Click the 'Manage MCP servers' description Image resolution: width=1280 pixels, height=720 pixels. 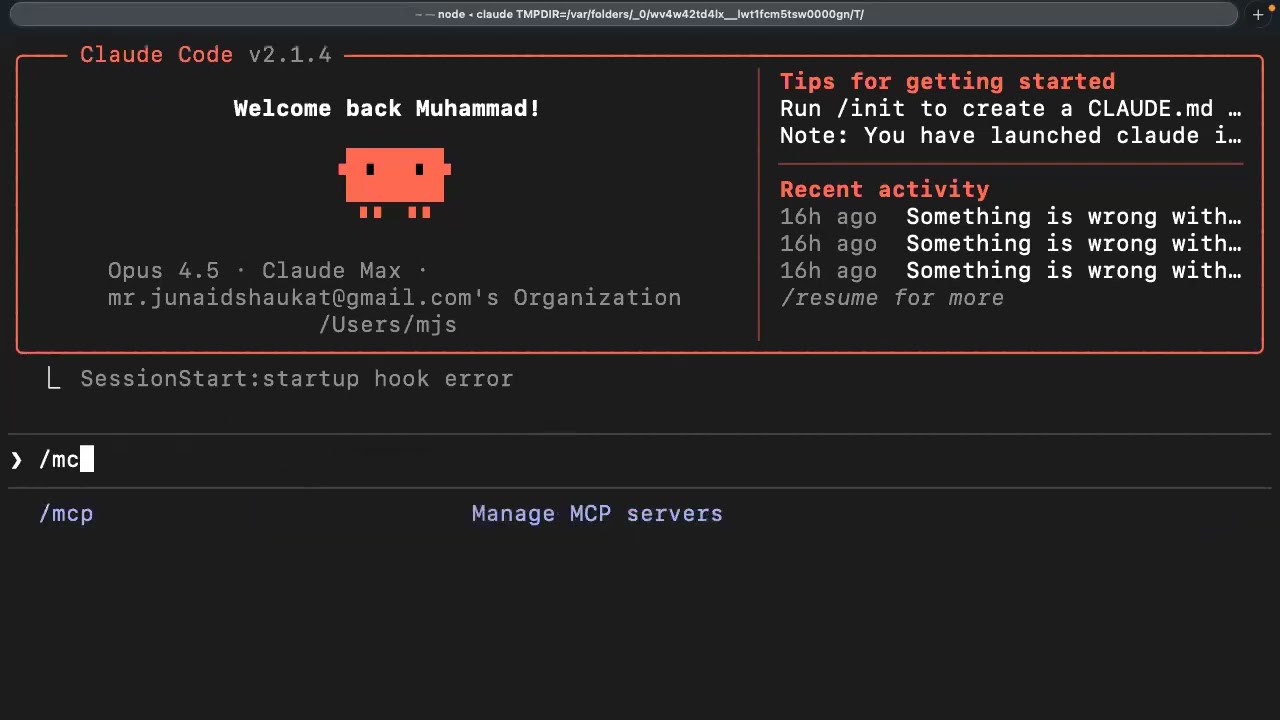pos(597,514)
